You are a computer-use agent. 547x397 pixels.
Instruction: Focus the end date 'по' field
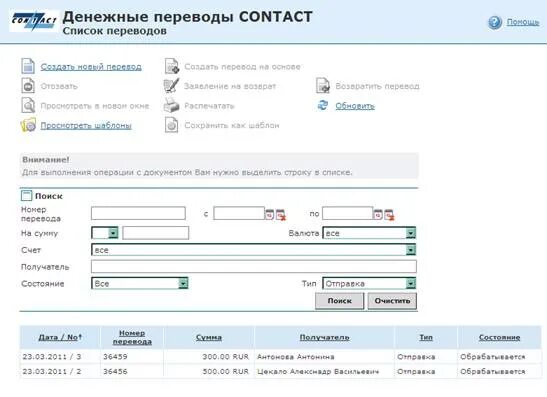pos(347,213)
